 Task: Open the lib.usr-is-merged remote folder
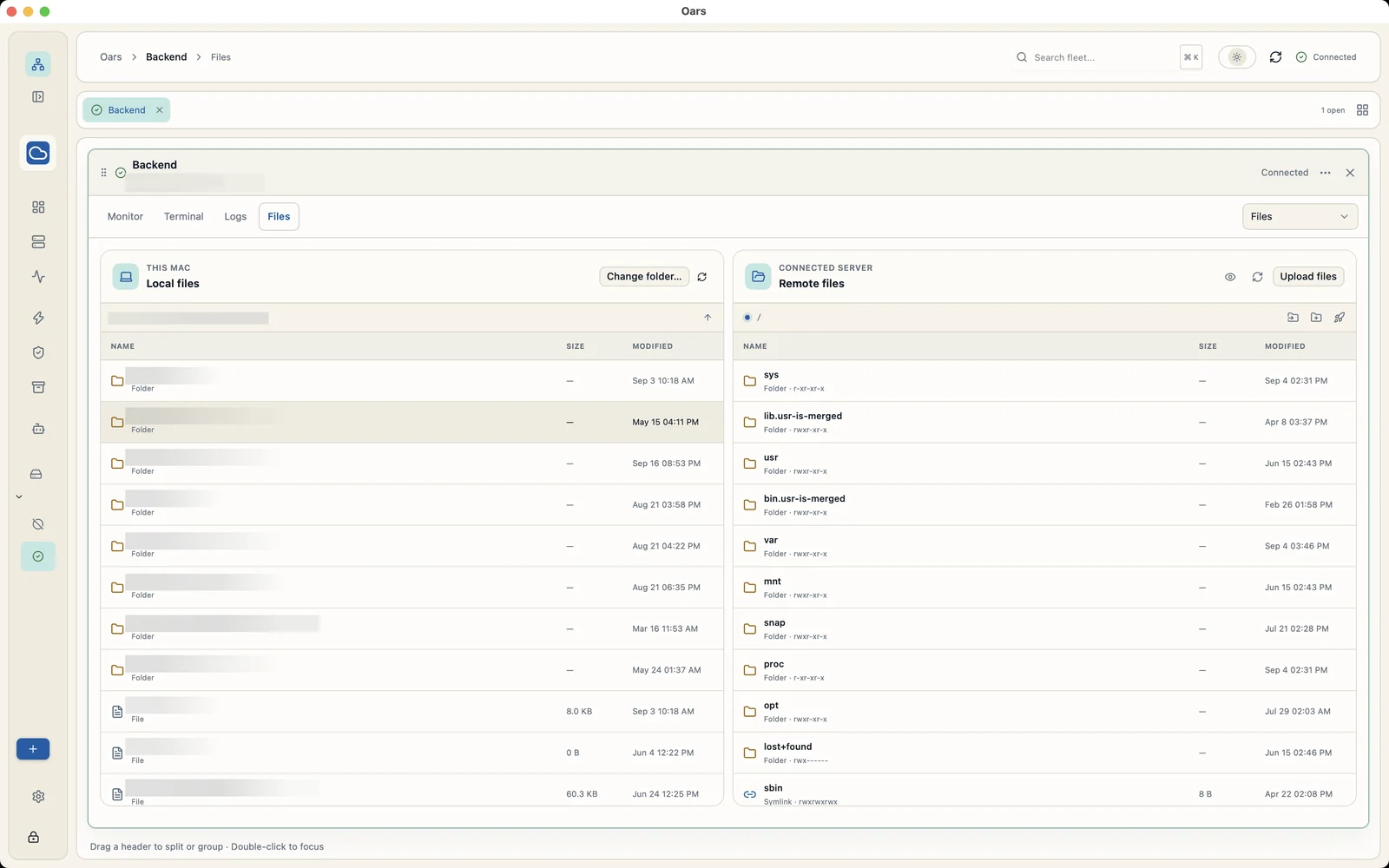1044,423
